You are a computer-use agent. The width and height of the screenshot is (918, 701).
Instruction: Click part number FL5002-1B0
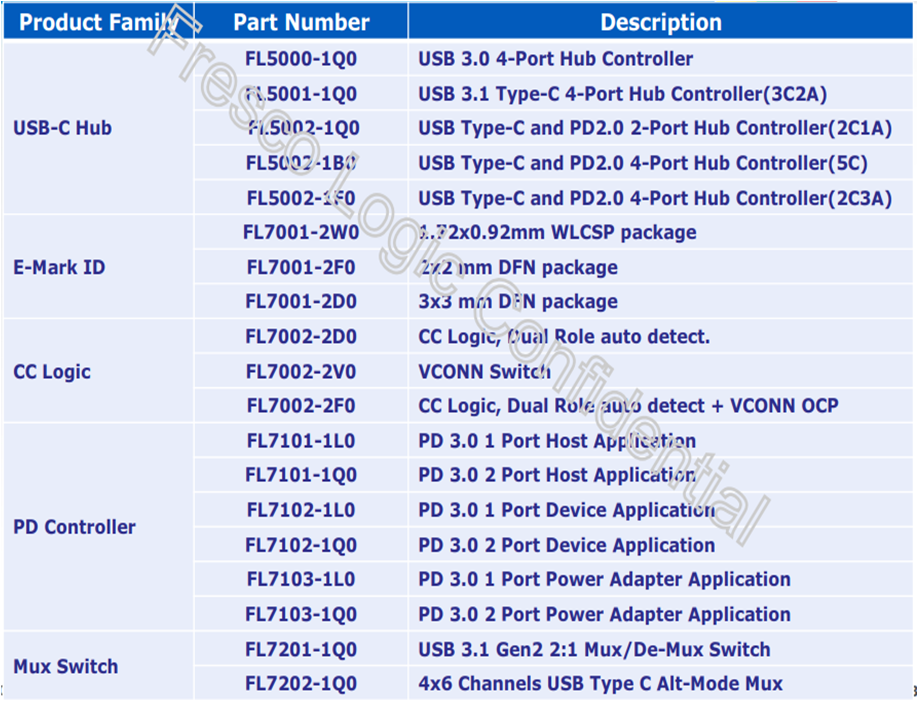[301, 163]
